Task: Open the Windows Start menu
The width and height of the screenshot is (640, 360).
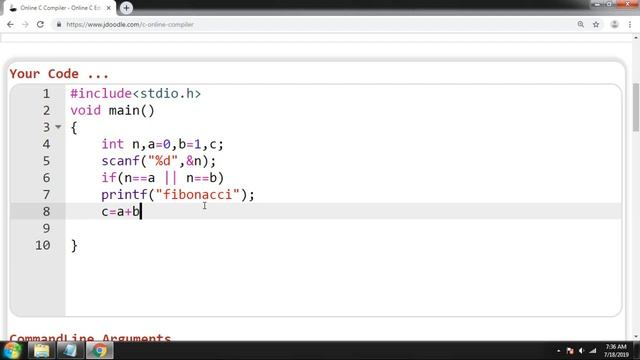Action: pyautogui.click(x=12, y=351)
